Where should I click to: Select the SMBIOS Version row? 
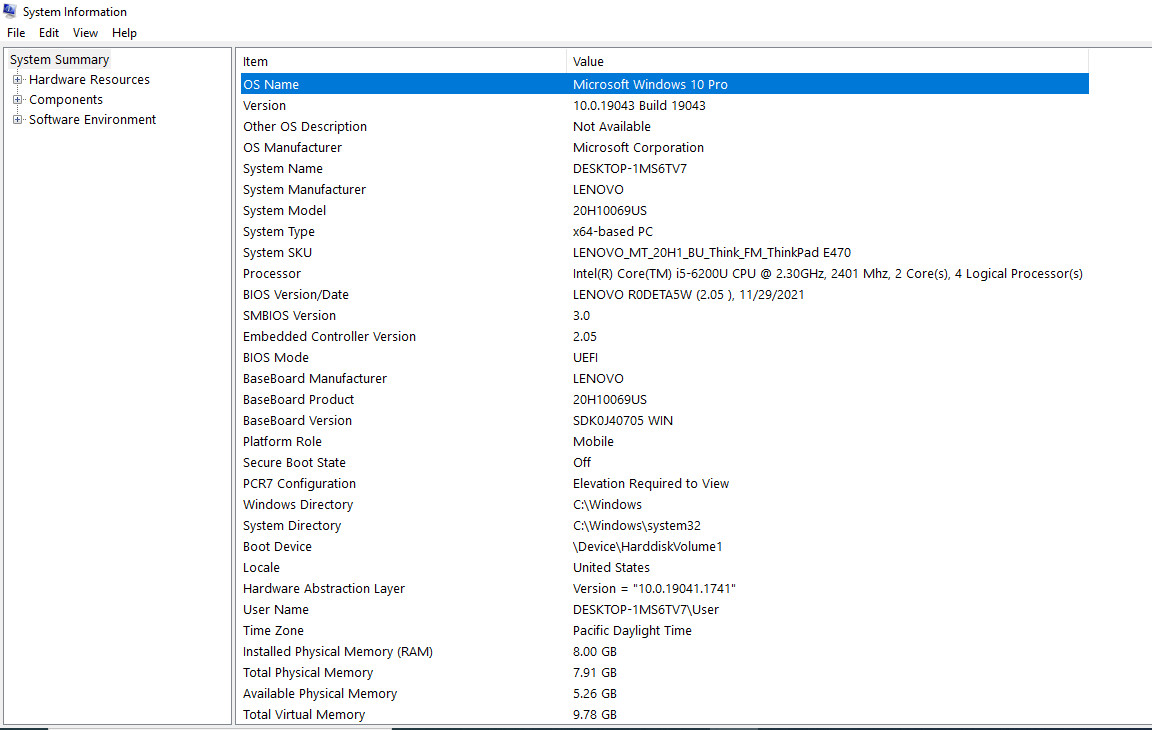[664, 316]
